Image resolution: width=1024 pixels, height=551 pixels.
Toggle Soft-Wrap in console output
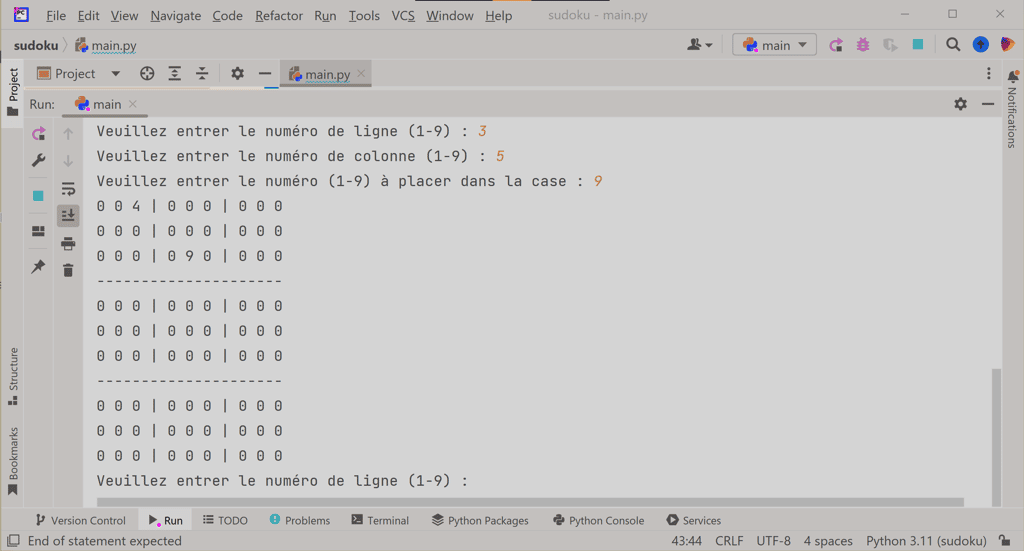click(x=68, y=189)
